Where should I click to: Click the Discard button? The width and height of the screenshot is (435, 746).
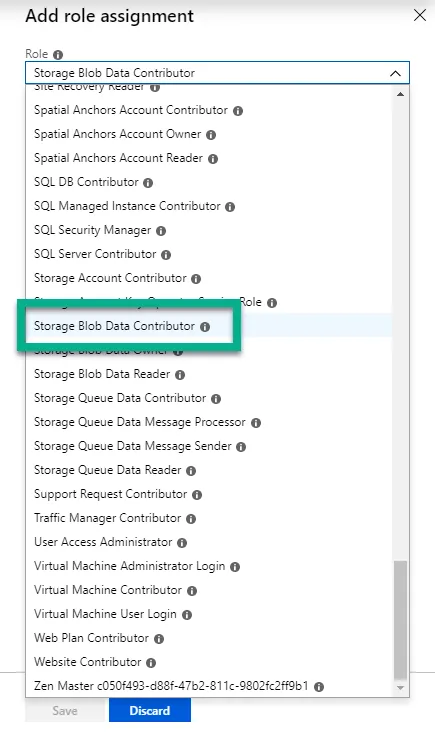point(150,710)
